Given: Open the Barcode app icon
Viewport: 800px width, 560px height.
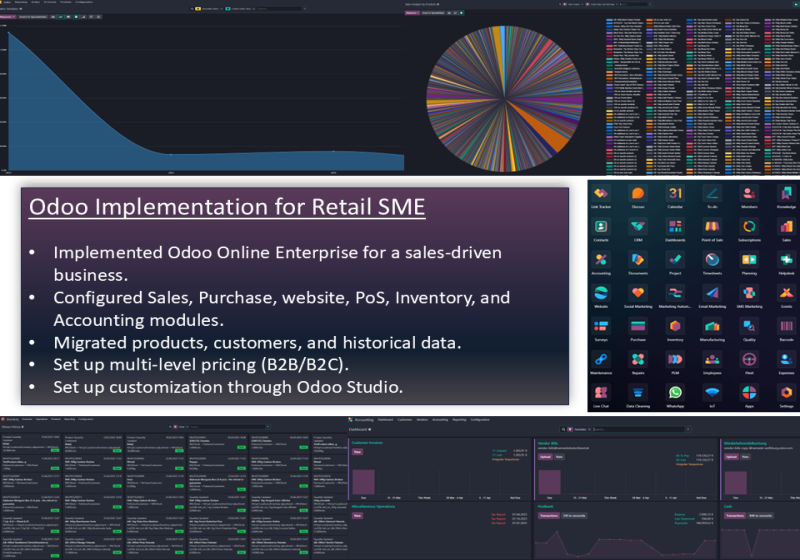Looking at the screenshot, I should tap(785, 325).
